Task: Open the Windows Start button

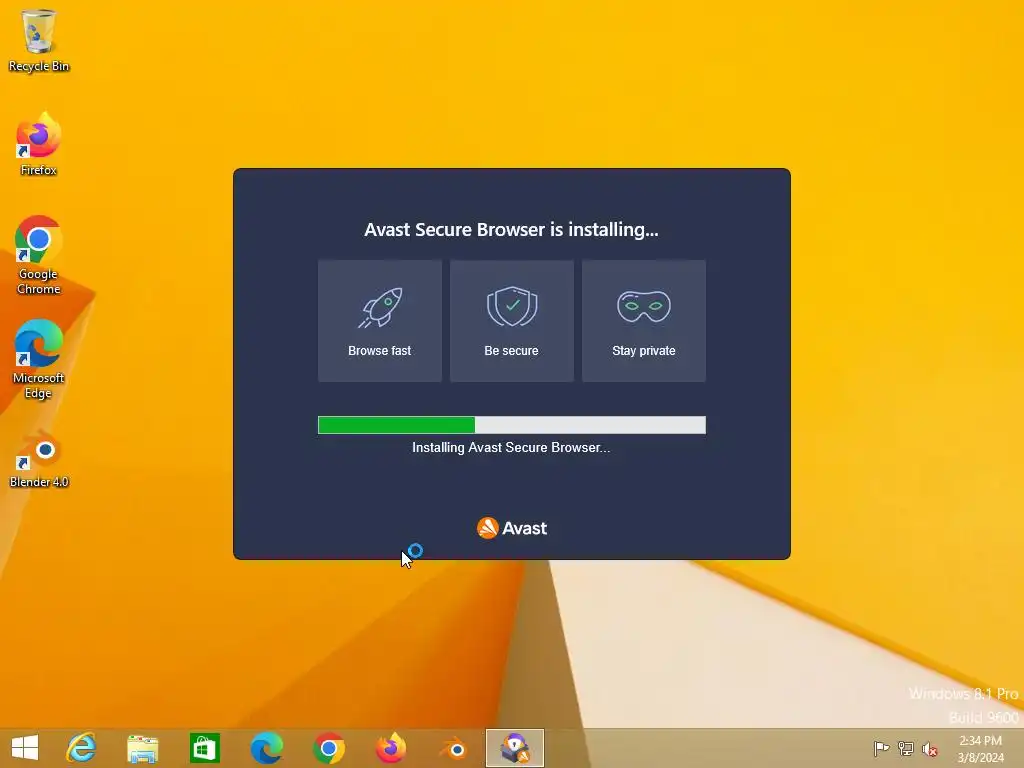Action: [25, 748]
